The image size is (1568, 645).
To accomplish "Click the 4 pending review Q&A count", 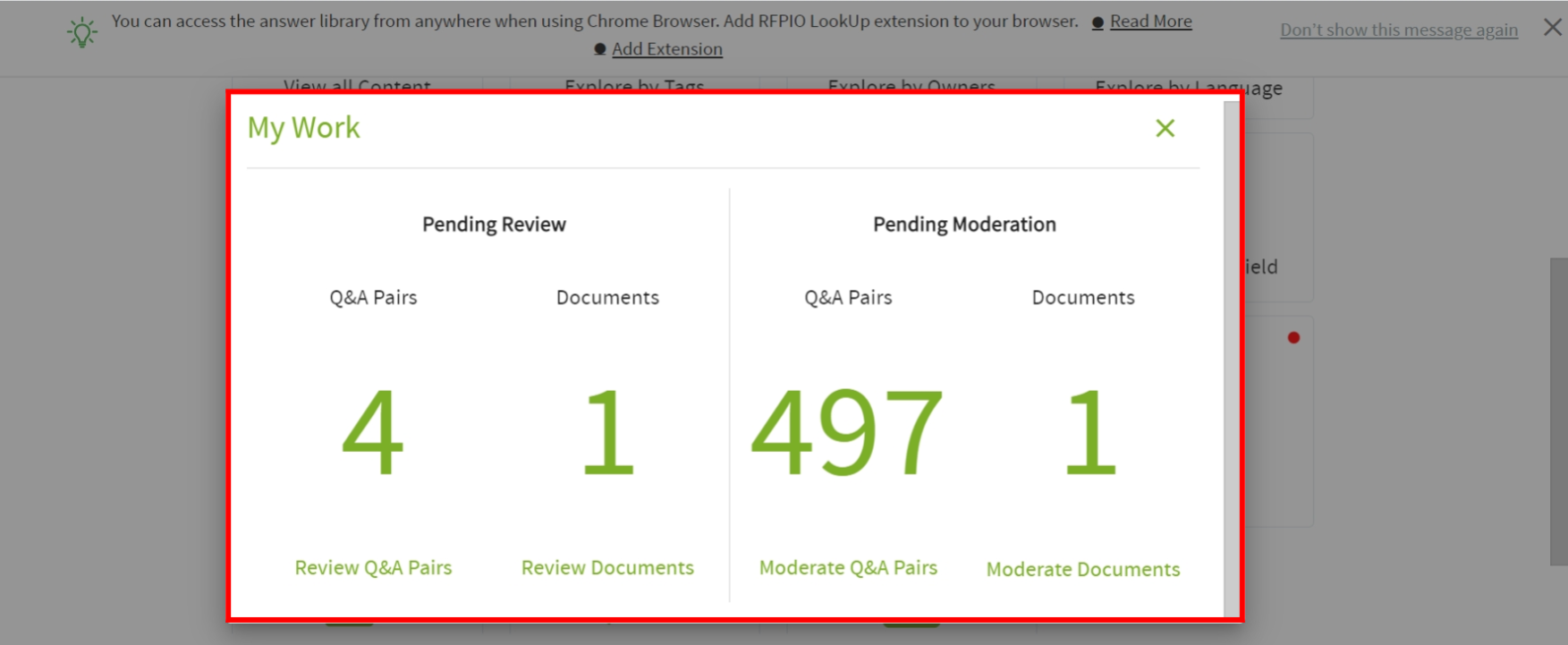I will pyautogui.click(x=373, y=432).
